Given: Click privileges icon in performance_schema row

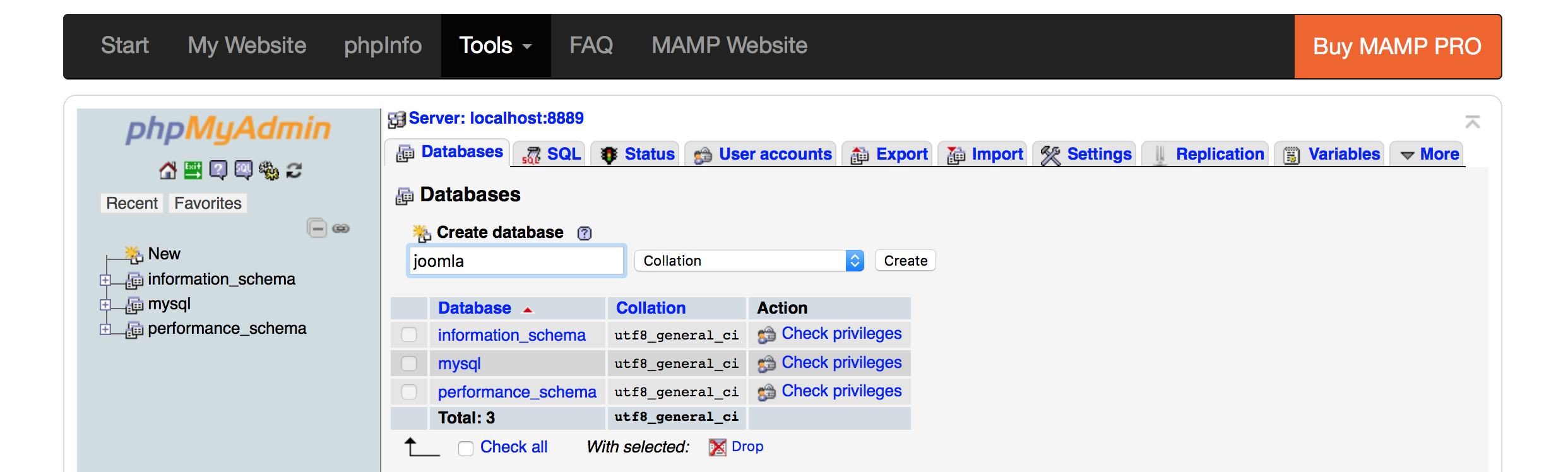Looking at the screenshot, I should [766, 392].
